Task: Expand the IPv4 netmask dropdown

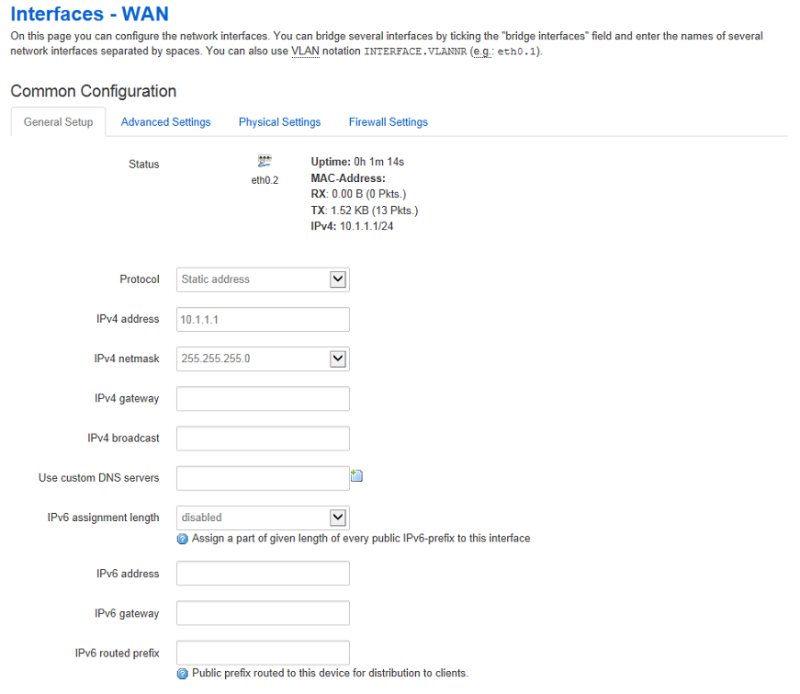Action: coord(262,358)
